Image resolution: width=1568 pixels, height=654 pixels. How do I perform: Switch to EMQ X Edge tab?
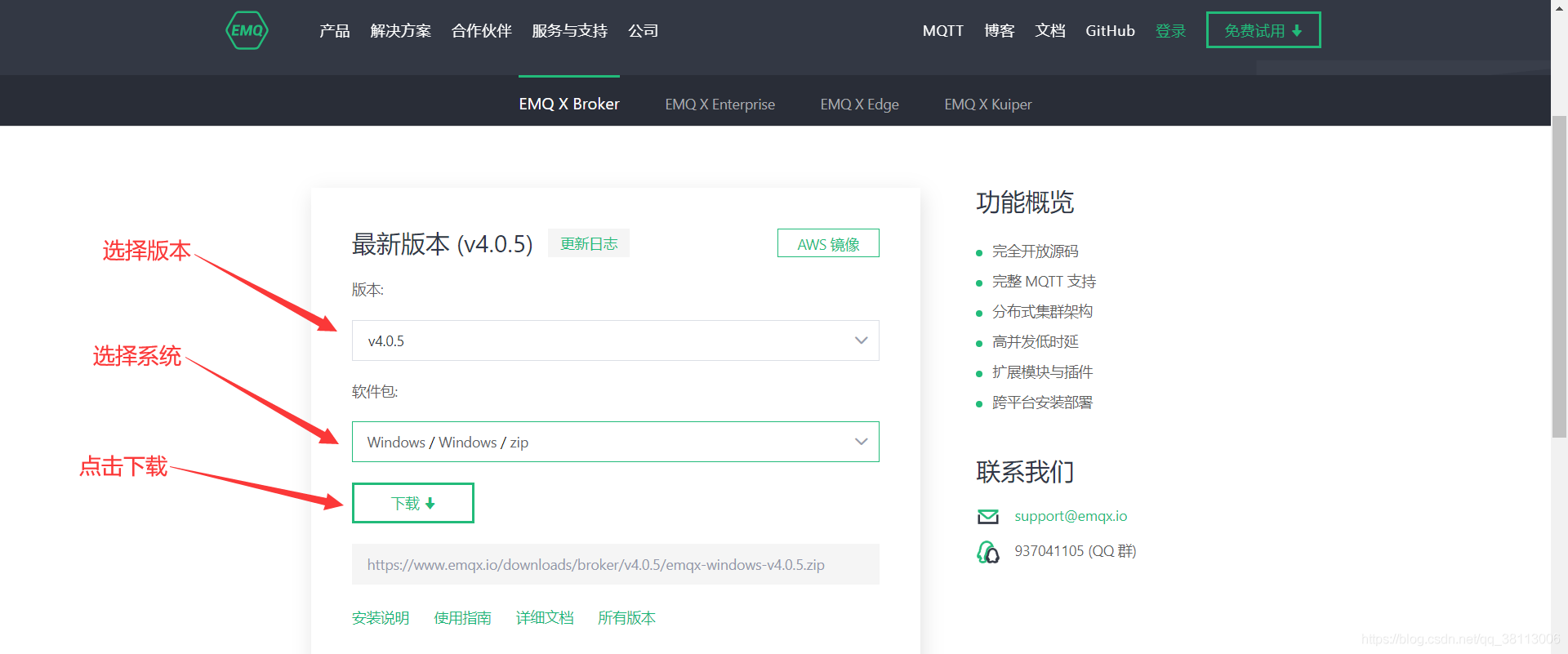tap(860, 105)
